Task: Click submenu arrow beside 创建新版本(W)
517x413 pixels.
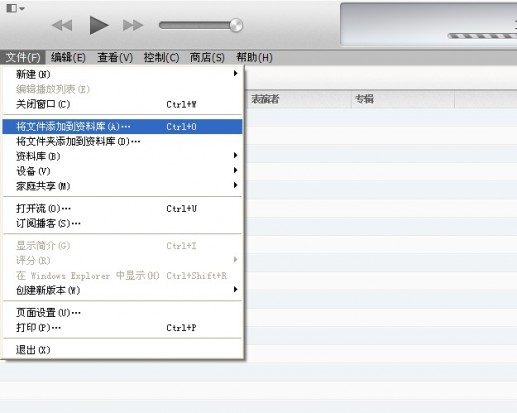Action: [x=235, y=289]
